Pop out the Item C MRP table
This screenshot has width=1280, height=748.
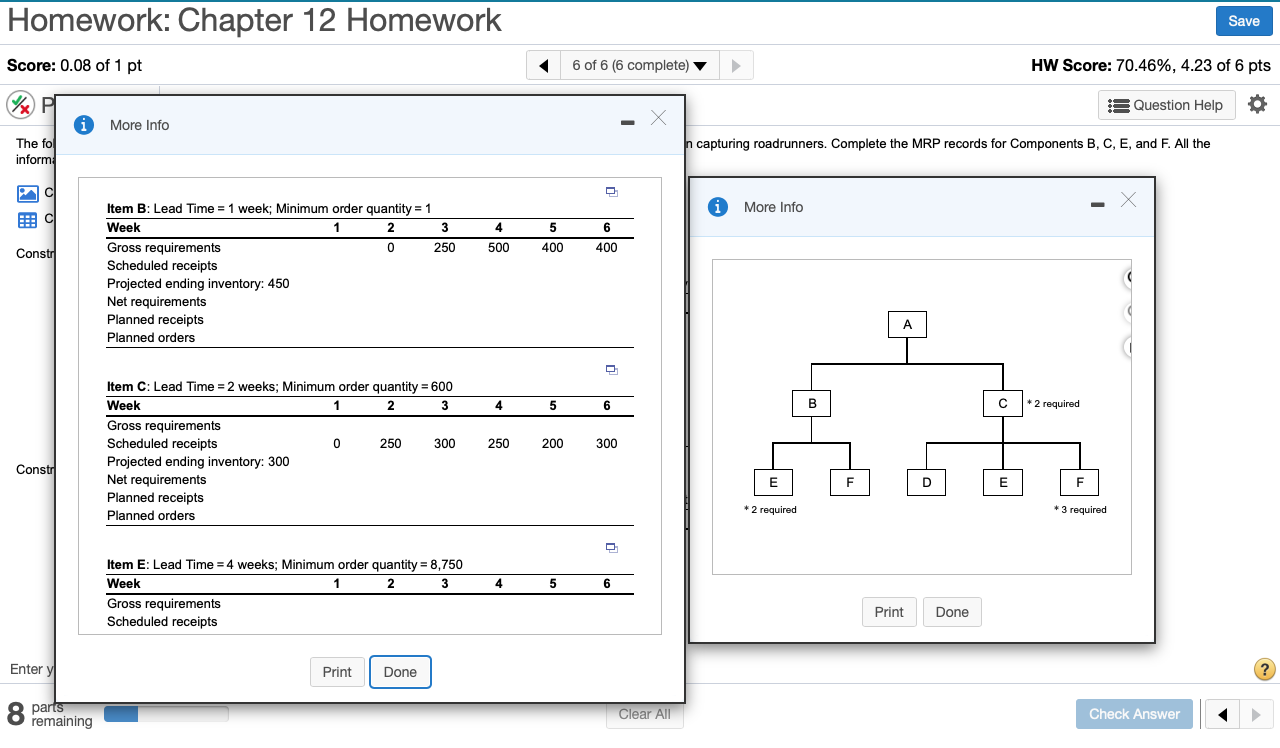pos(612,370)
